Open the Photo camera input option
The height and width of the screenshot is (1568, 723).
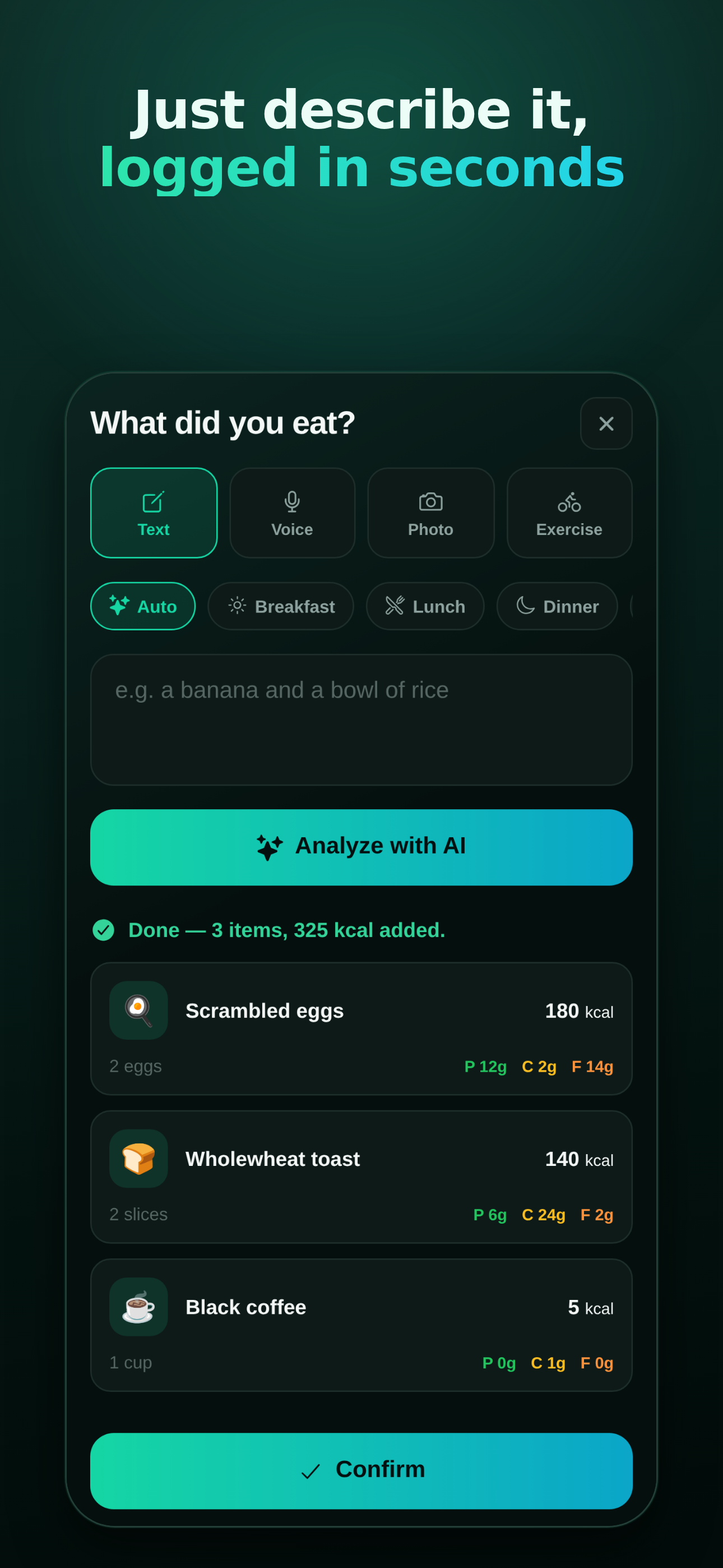pos(431,513)
